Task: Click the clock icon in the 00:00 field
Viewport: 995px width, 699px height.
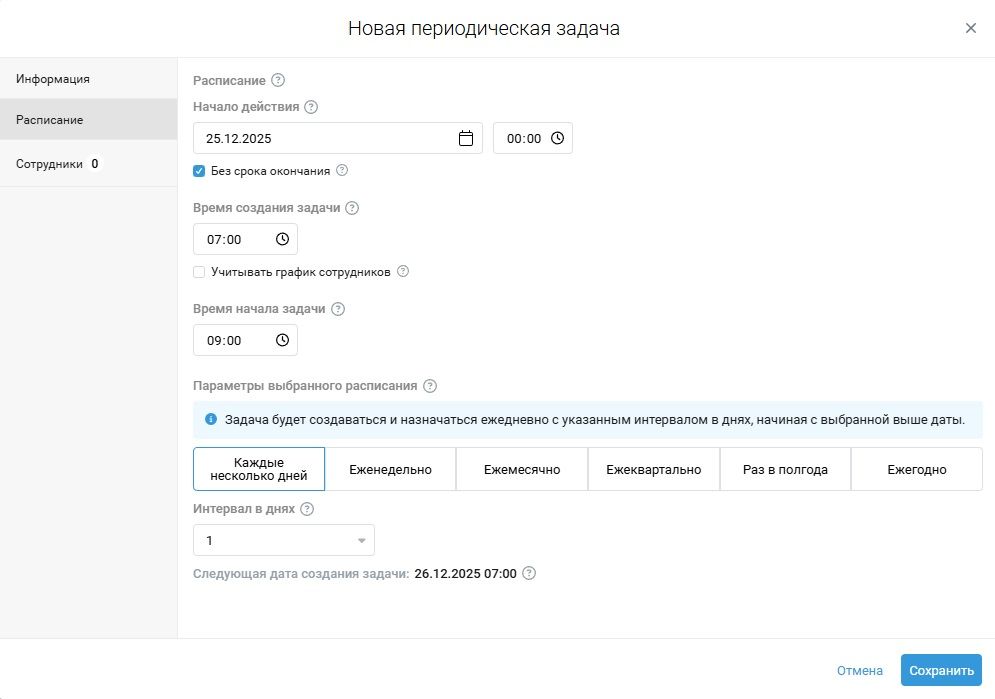Action: [557, 139]
